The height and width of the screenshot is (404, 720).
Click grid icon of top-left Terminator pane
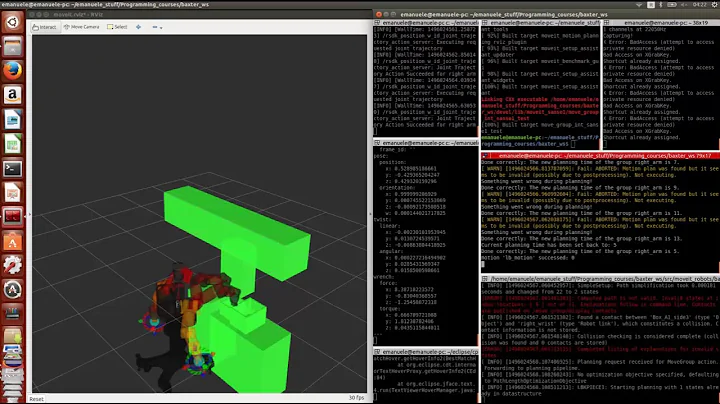(377, 22)
